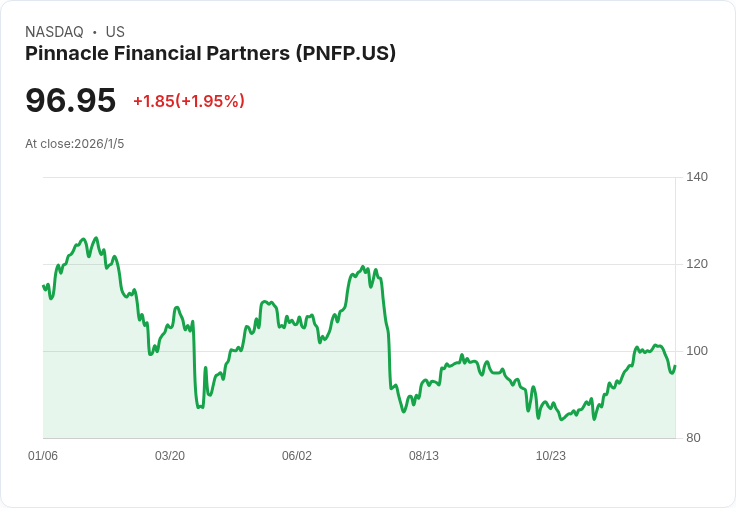Select the 03/20 date on x-axis
This screenshot has height=508, width=736.
click(x=170, y=456)
